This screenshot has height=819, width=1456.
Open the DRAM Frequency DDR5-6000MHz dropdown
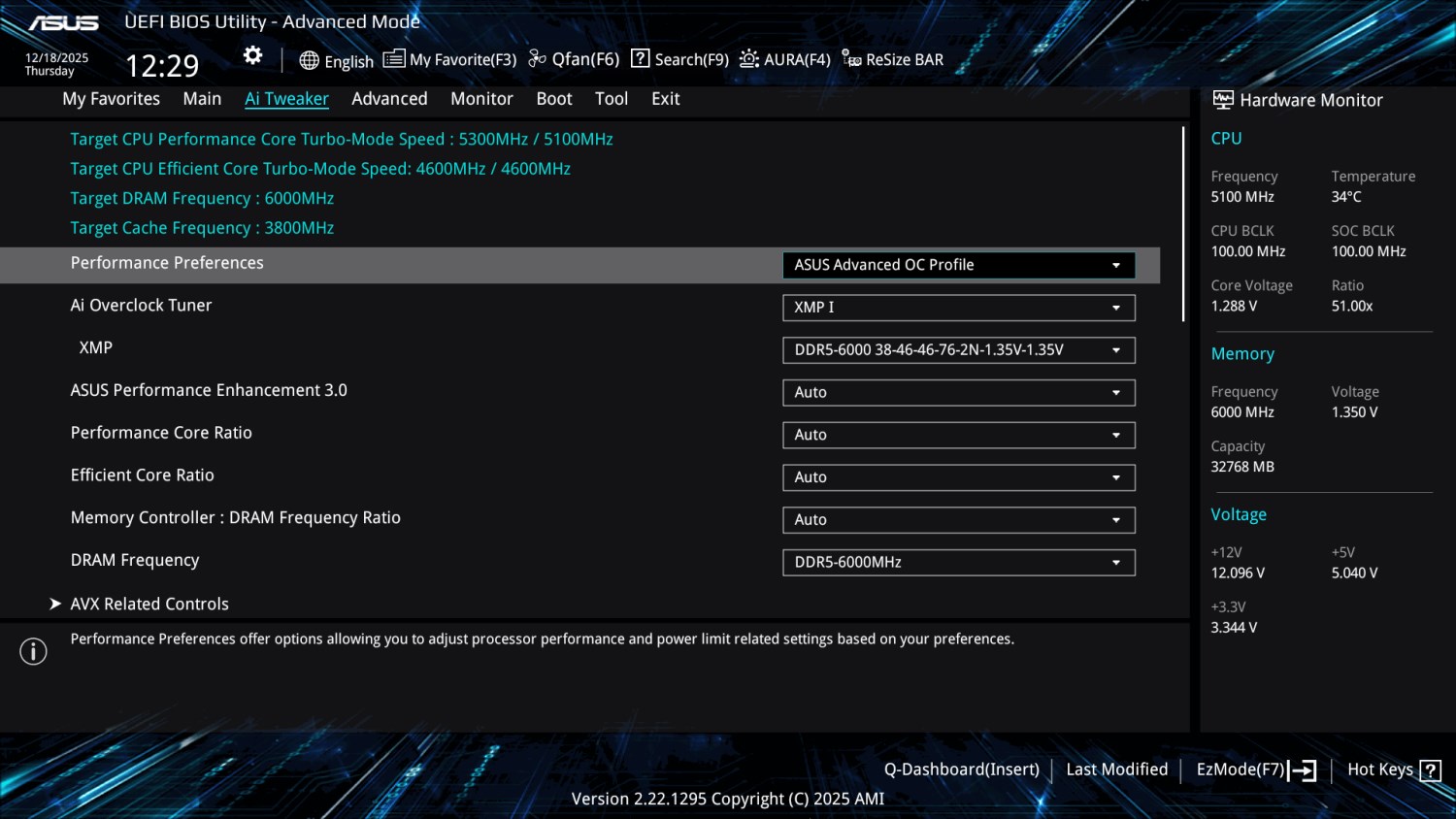tap(959, 563)
